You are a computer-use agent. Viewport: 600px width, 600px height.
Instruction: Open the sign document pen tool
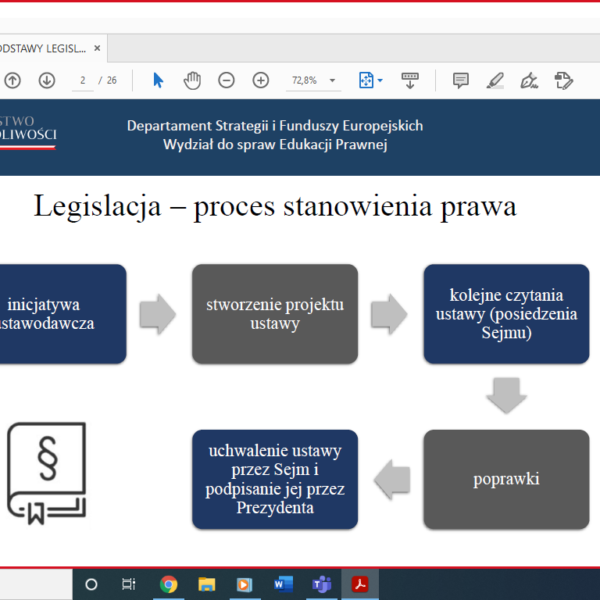529,80
